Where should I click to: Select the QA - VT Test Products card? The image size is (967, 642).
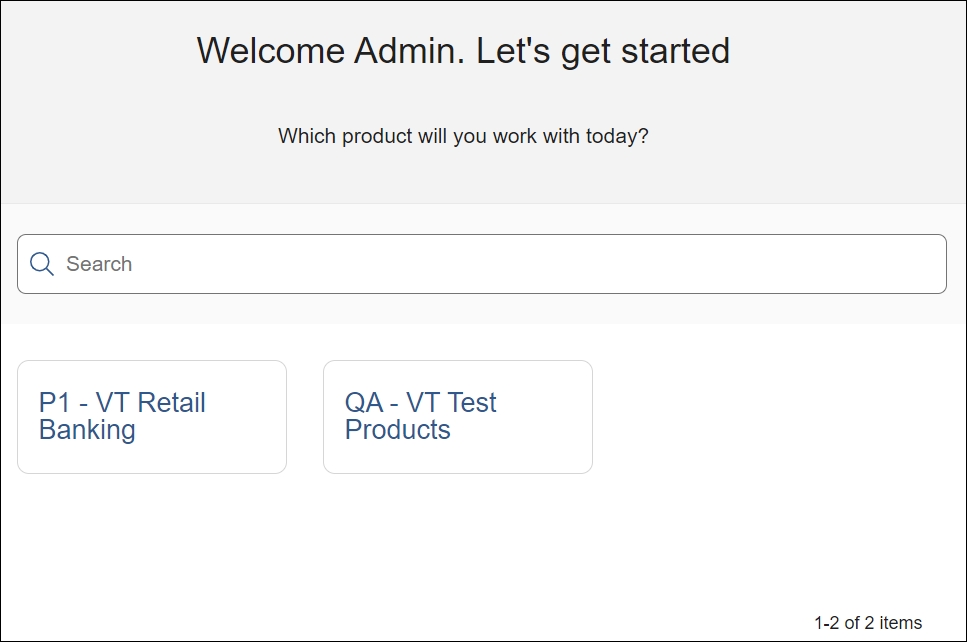[458, 417]
